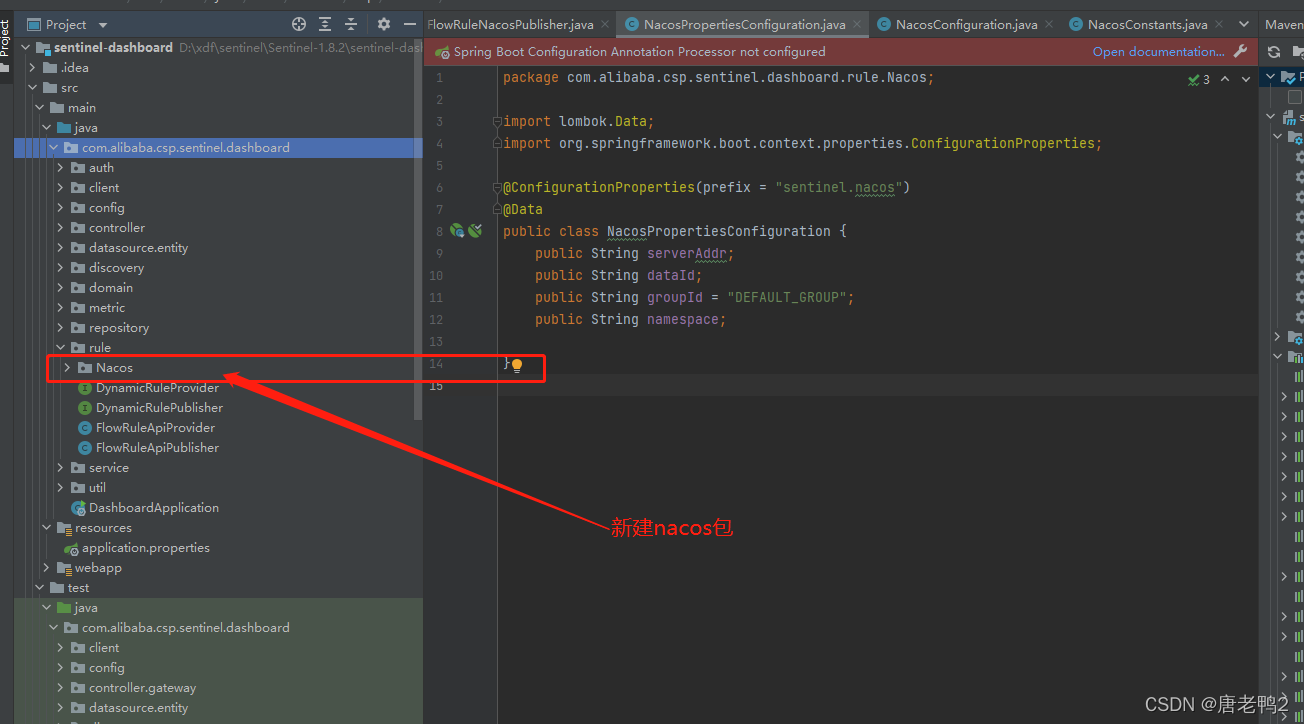Click the serverAddr field name
This screenshot has height=724, width=1304.
(x=686, y=253)
